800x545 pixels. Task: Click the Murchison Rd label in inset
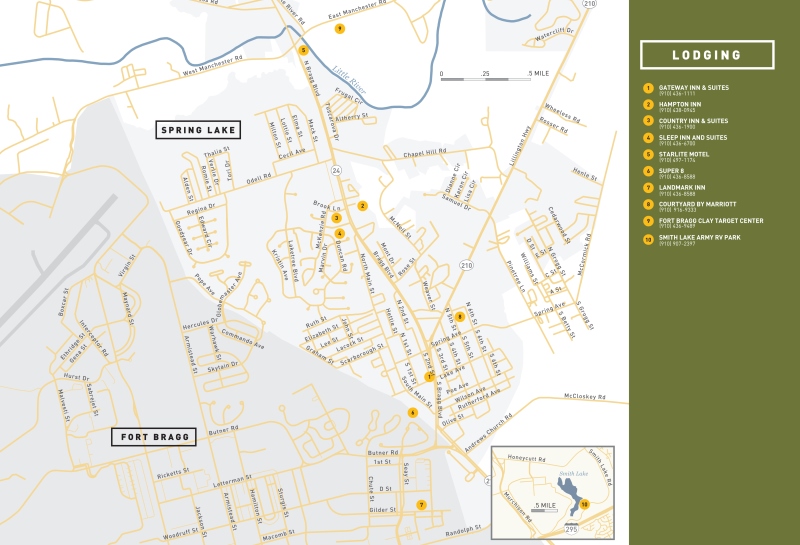click(x=518, y=507)
